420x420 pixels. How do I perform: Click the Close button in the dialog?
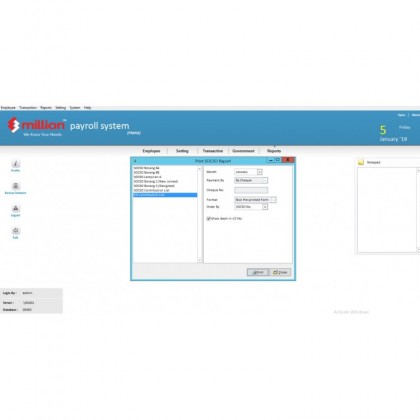(x=280, y=272)
